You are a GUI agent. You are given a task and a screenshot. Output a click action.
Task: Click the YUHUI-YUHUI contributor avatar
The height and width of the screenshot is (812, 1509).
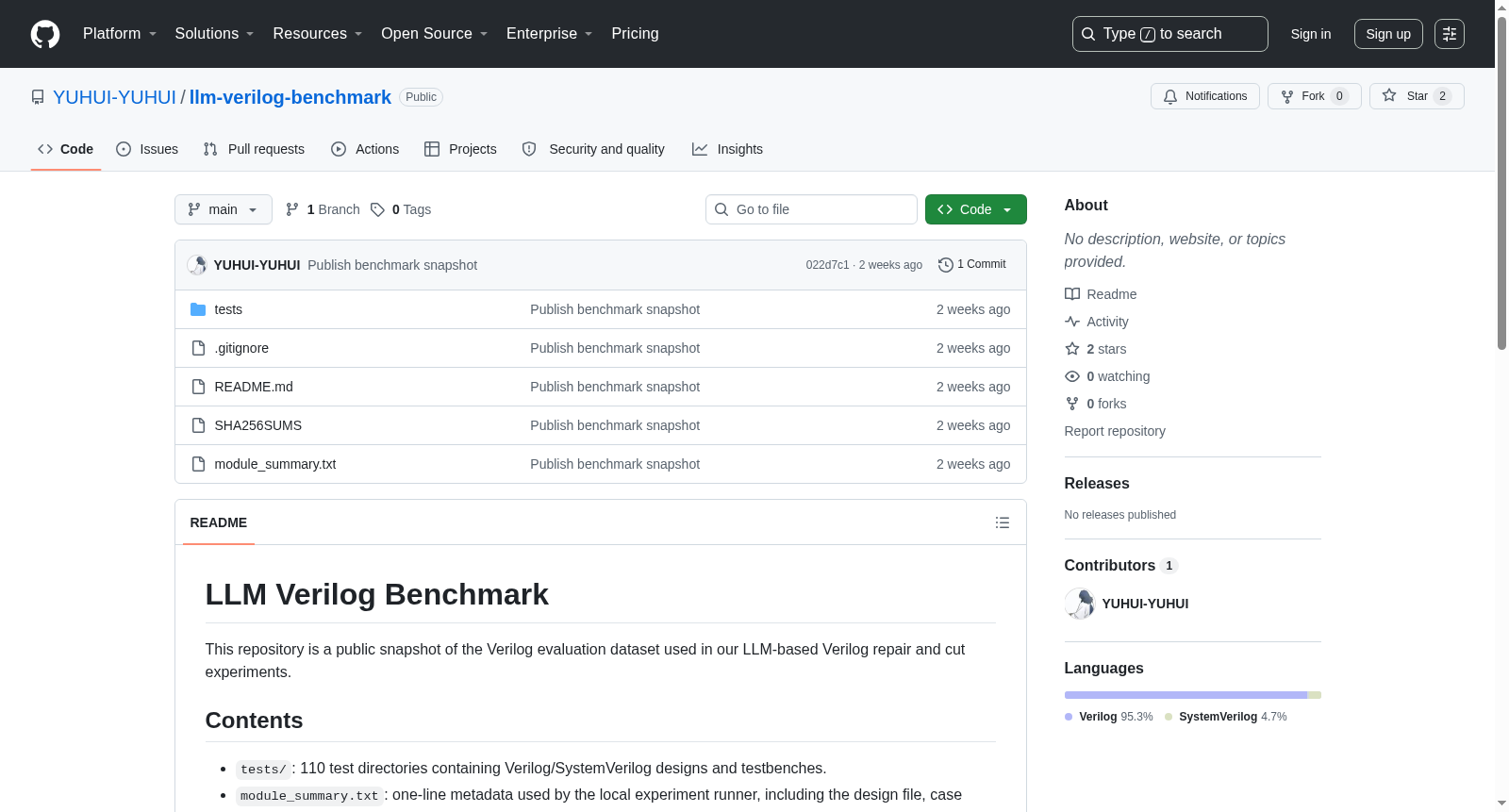coord(1080,604)
